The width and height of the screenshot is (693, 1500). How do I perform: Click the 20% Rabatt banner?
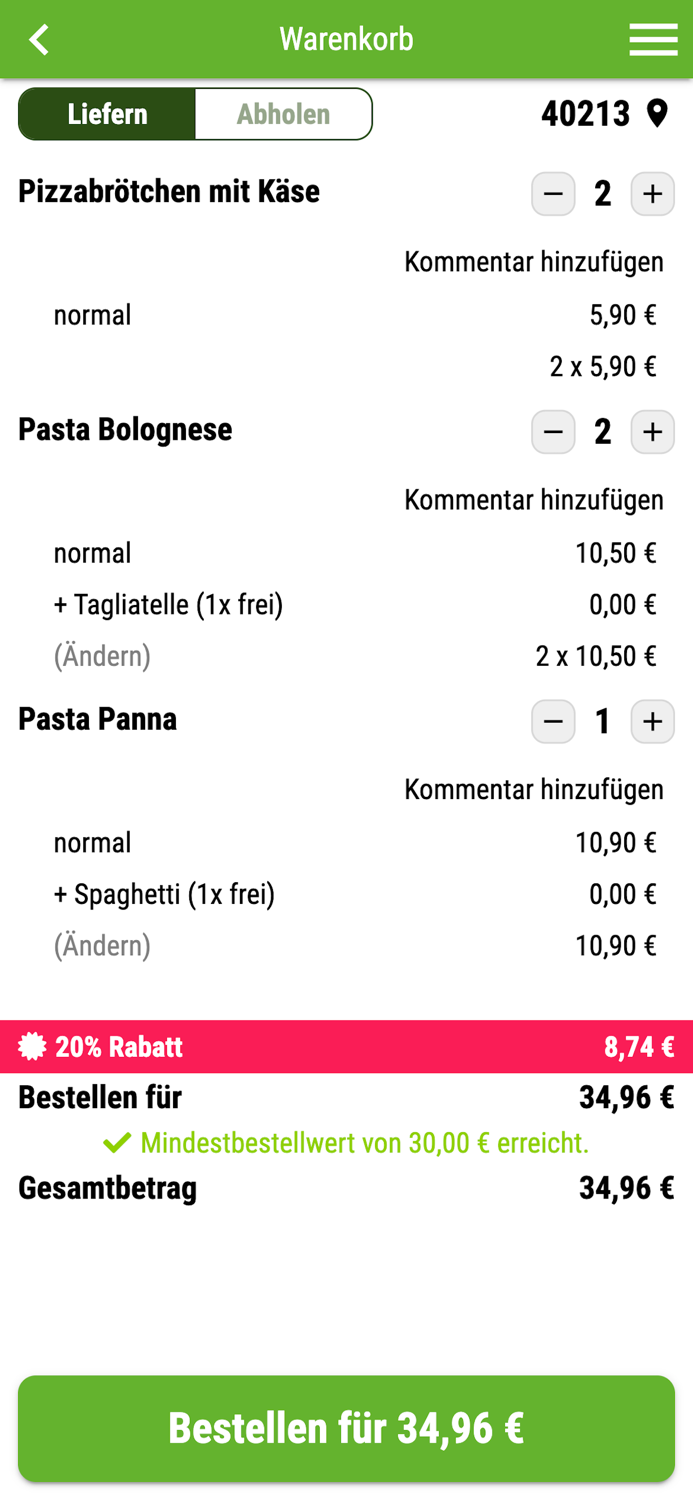(346, 1046)
